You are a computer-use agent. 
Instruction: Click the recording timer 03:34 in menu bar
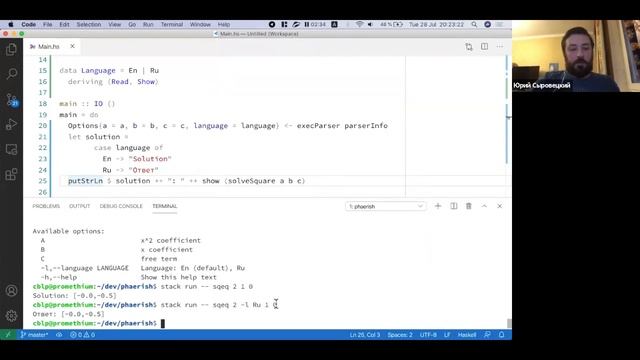315,24
